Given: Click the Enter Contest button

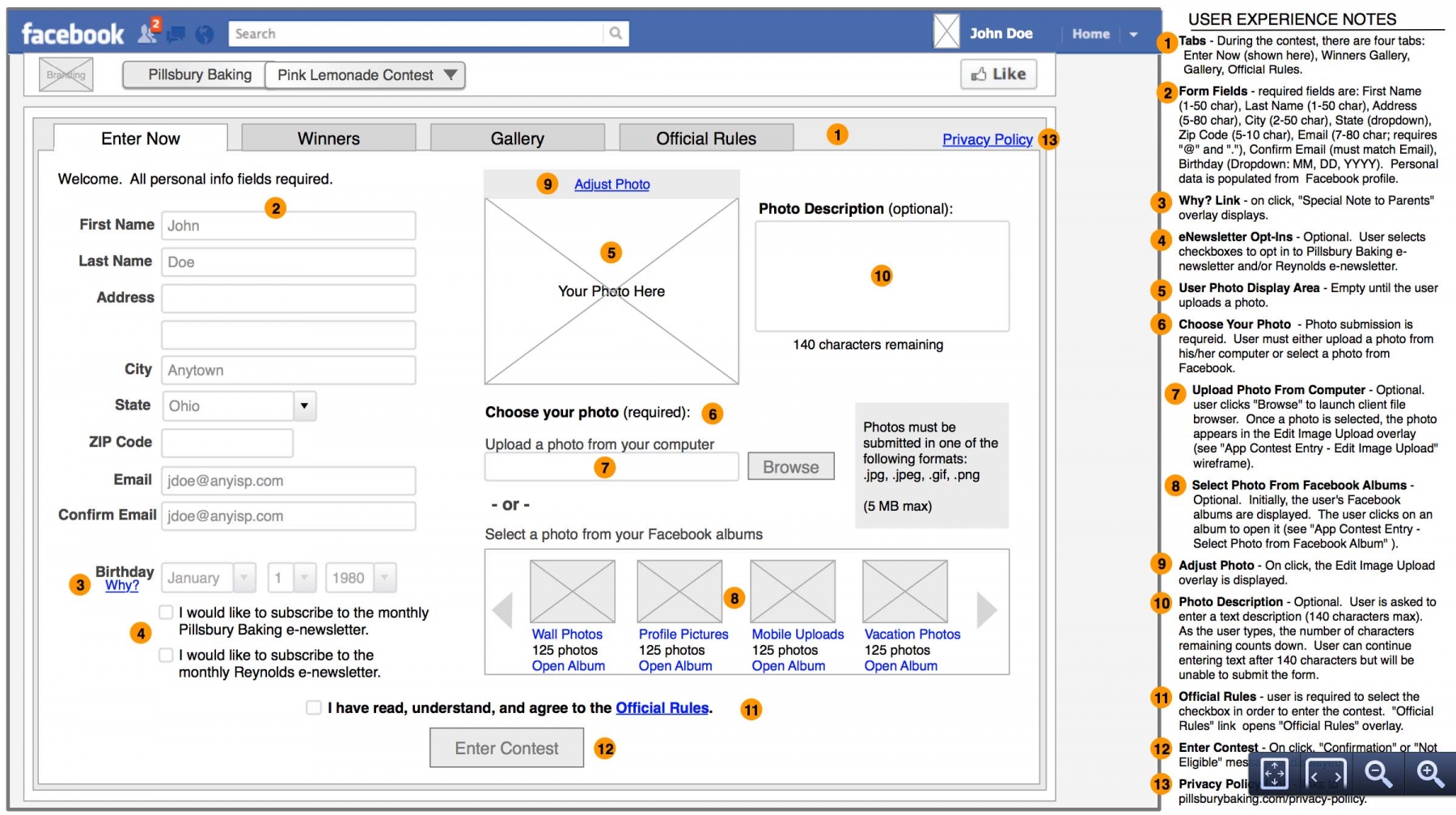Looking at the screenshot, I should pos(506,748).
